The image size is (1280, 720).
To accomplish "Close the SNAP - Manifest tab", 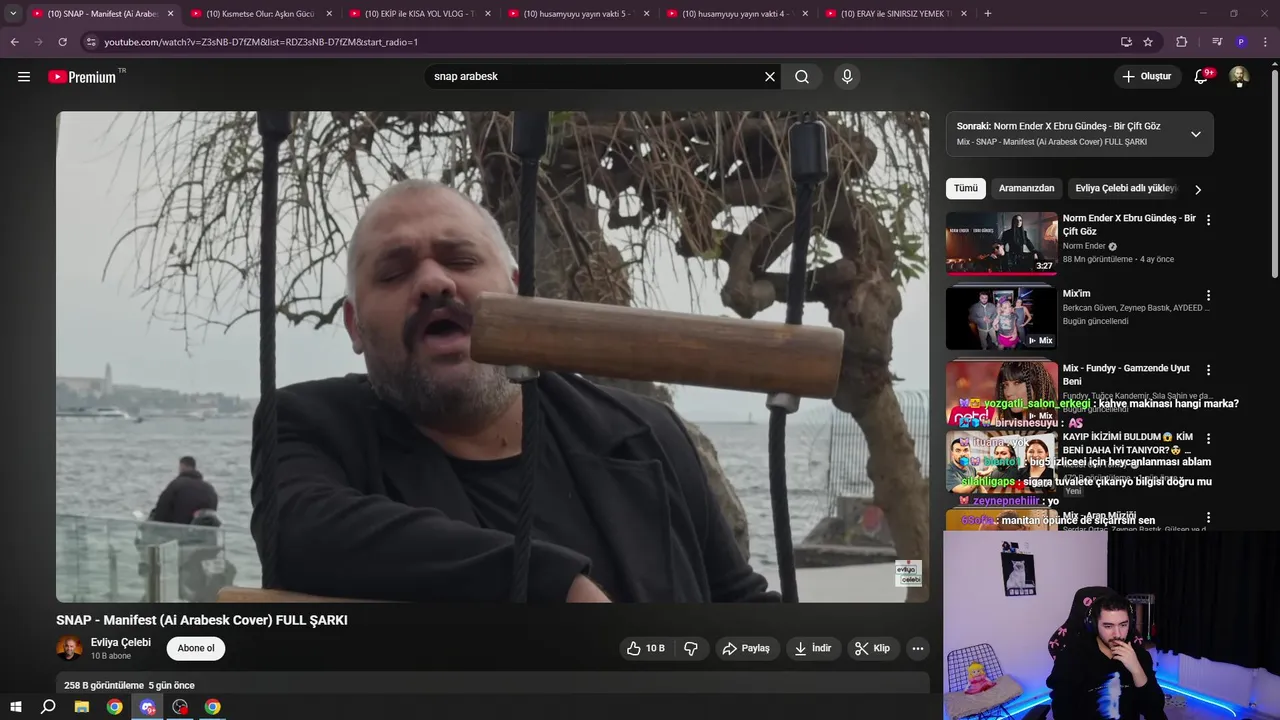I will point(170,14).
